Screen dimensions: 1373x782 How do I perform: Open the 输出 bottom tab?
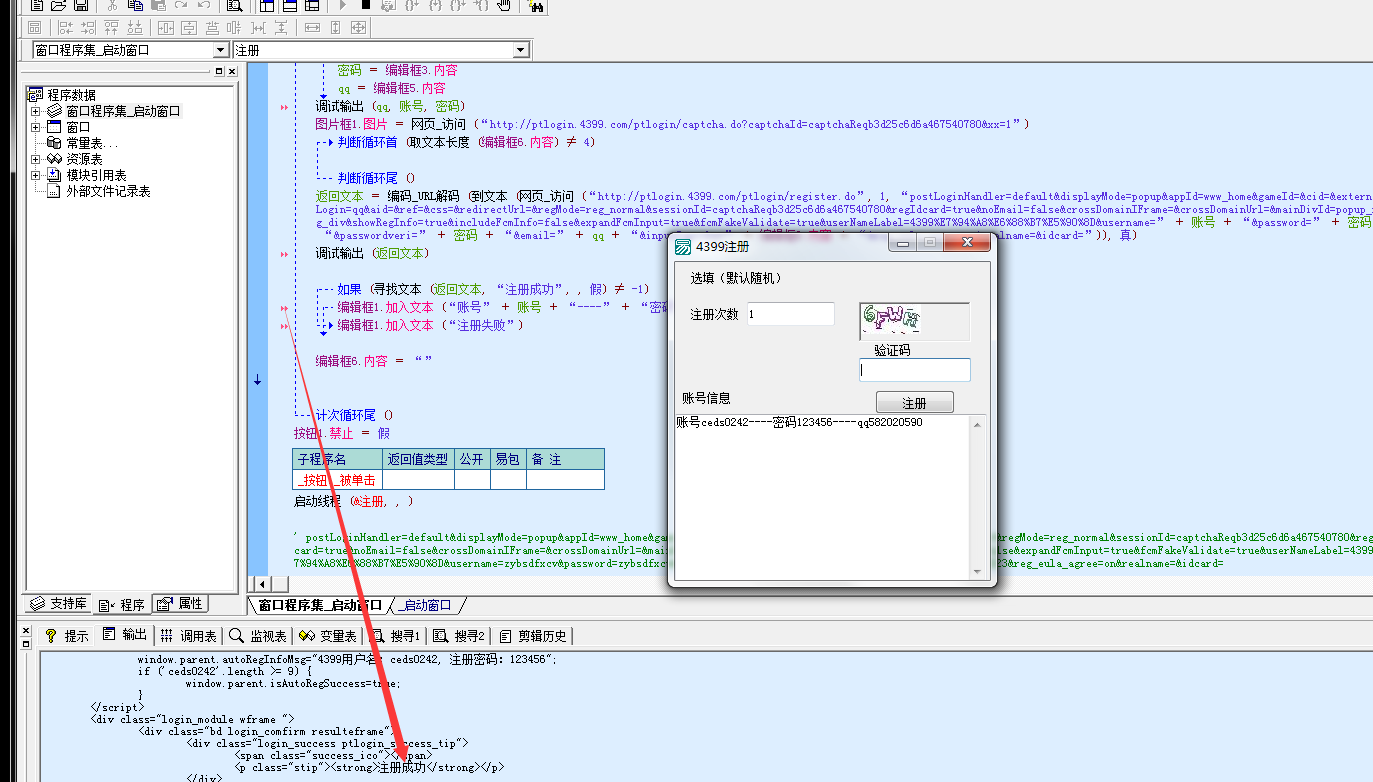pyautogui.click(x=124, y=635)
